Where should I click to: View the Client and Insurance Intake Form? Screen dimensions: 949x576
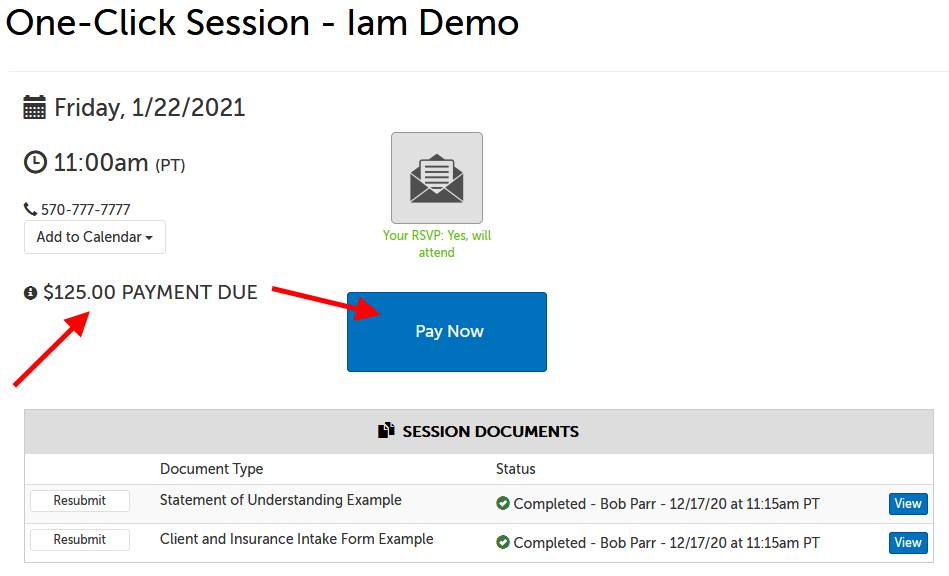point(907,542)
